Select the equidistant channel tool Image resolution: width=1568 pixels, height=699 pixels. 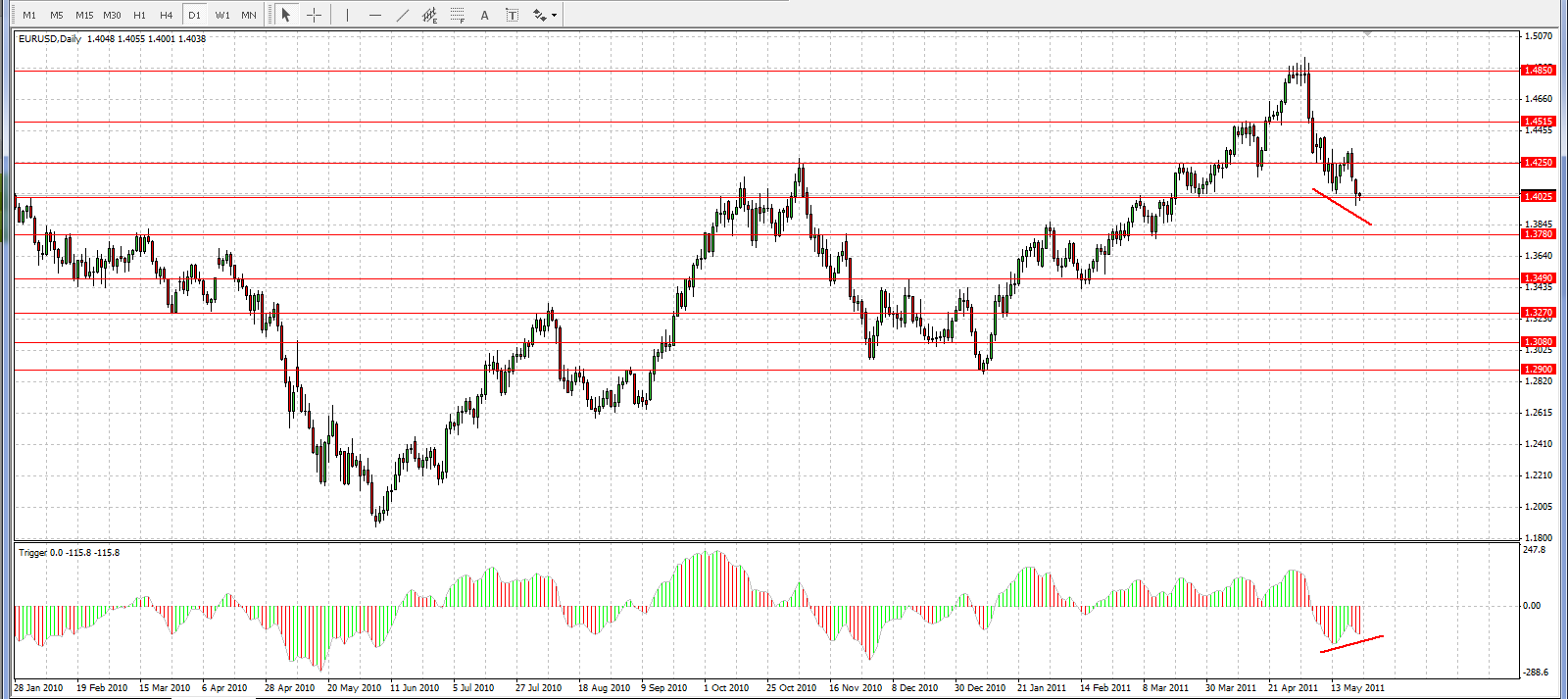pyautogui.click(x=430, y=15)
